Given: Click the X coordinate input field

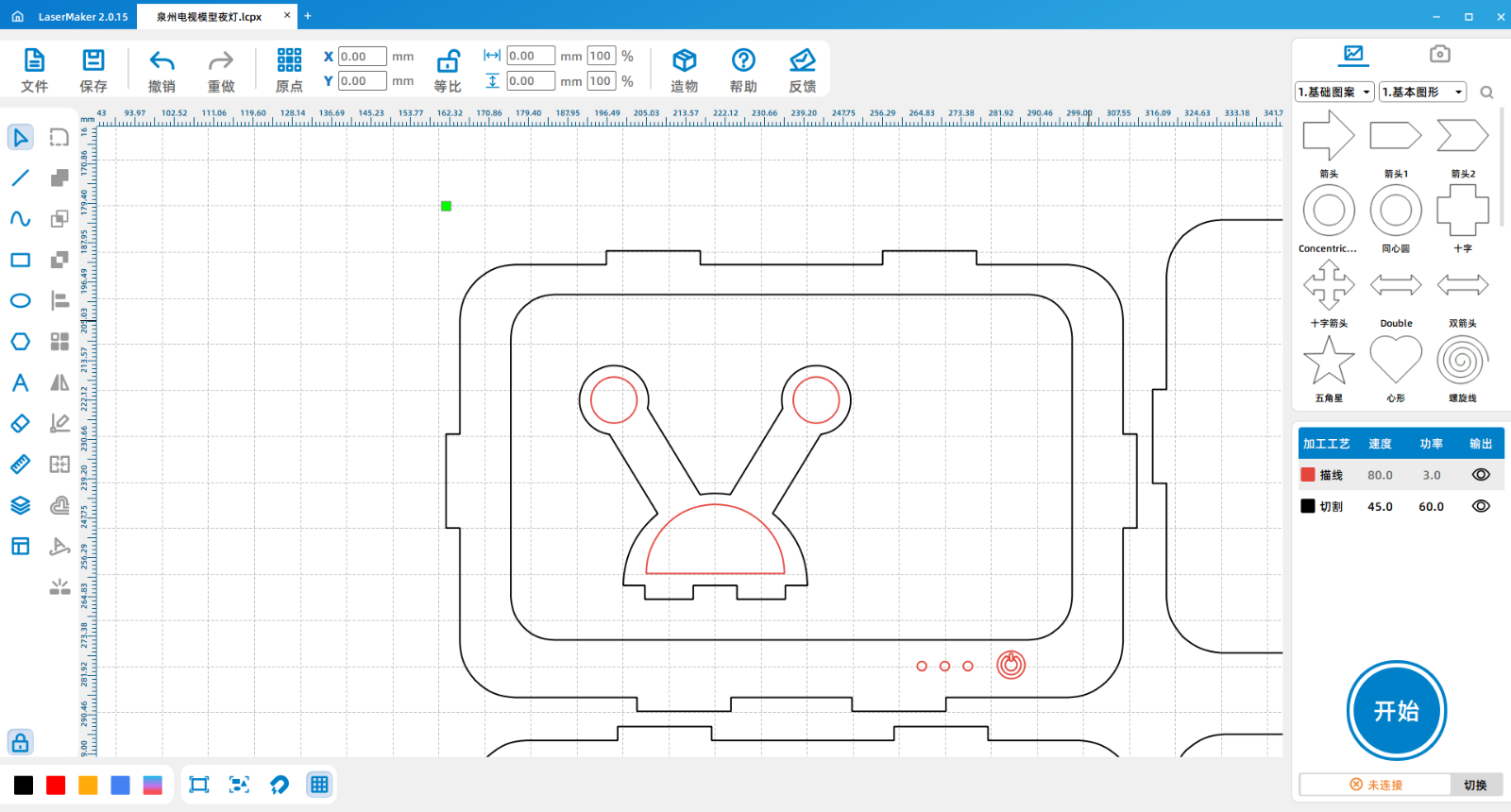Looking at the screenshot, I should coord(362,57).
